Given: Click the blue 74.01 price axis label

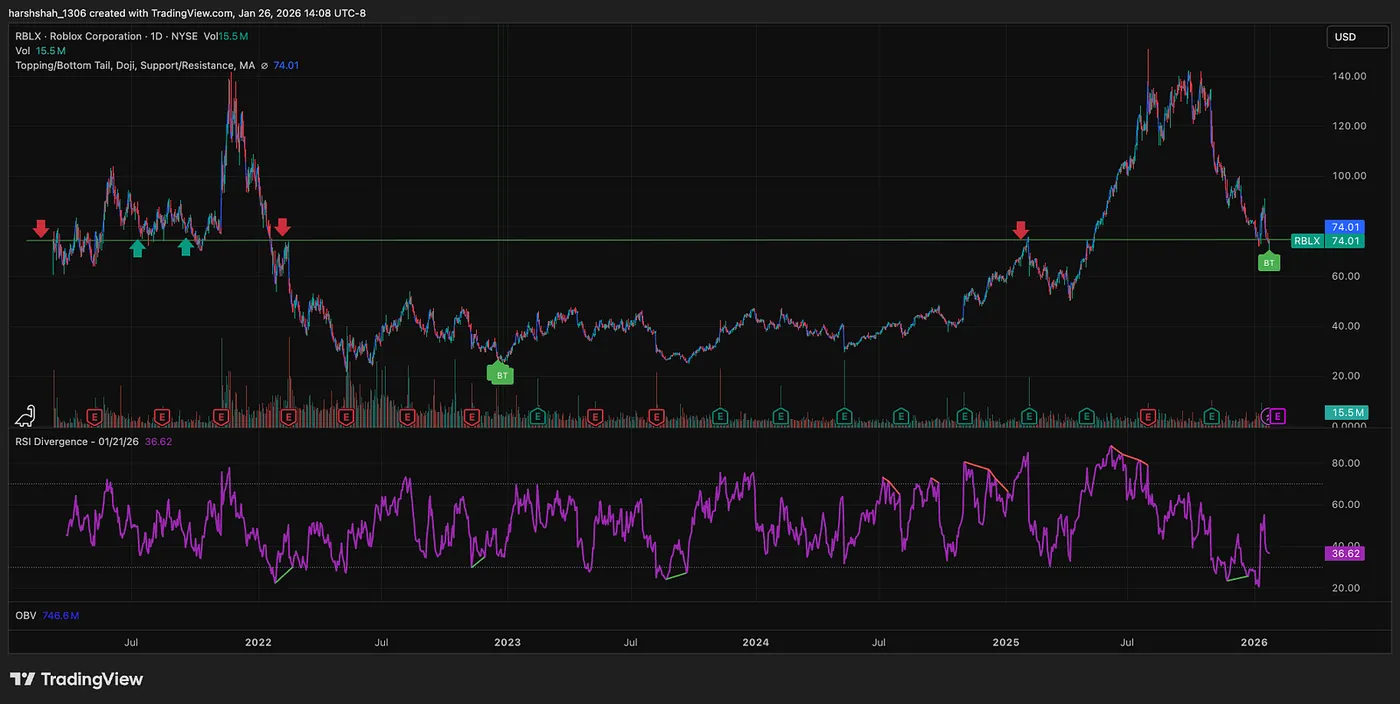Looking at the screenshot, I should coord(1344,227).
